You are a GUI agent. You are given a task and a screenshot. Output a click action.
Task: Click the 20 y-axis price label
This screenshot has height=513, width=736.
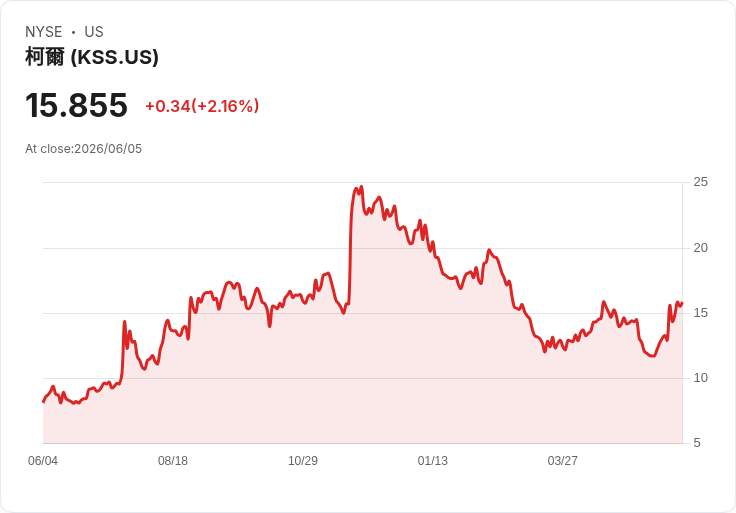pos(700,248)
